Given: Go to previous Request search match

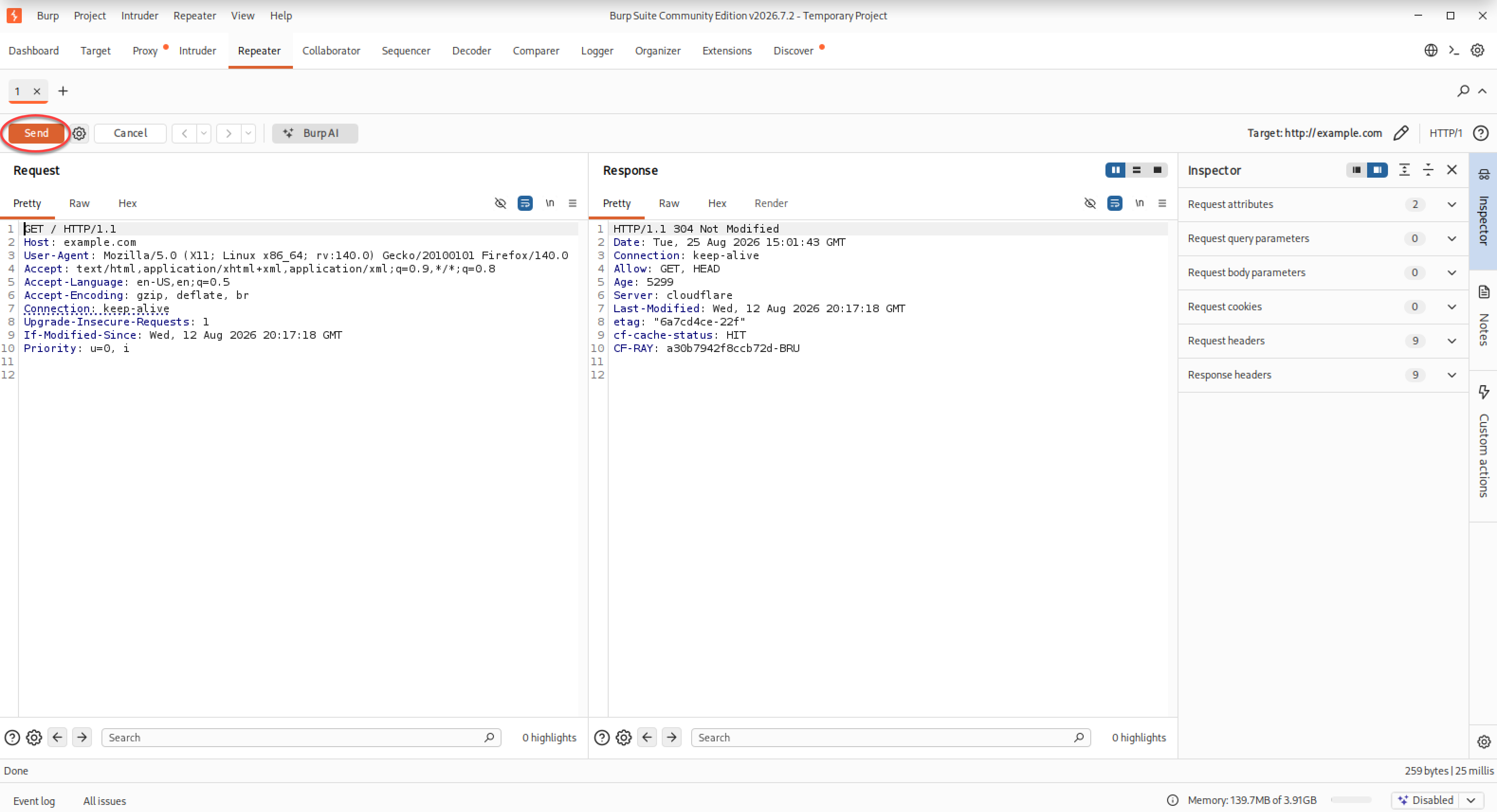Looking at the screenshot, I should (x=57, y=738).
